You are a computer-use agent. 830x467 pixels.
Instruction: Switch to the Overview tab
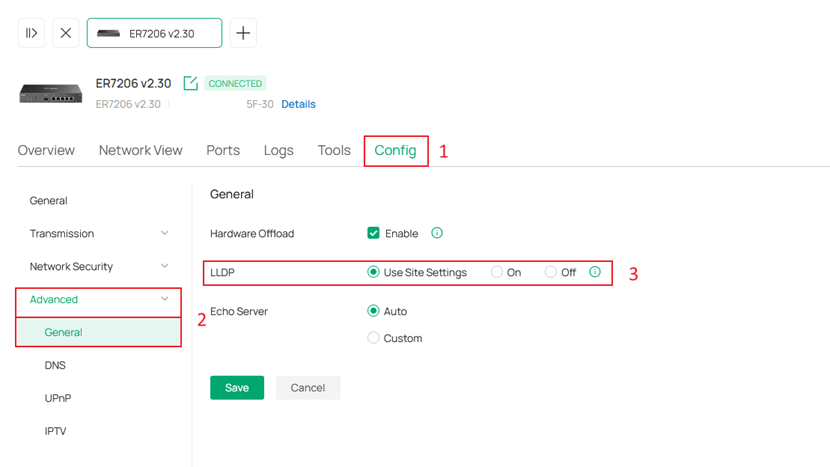(46, 150)
